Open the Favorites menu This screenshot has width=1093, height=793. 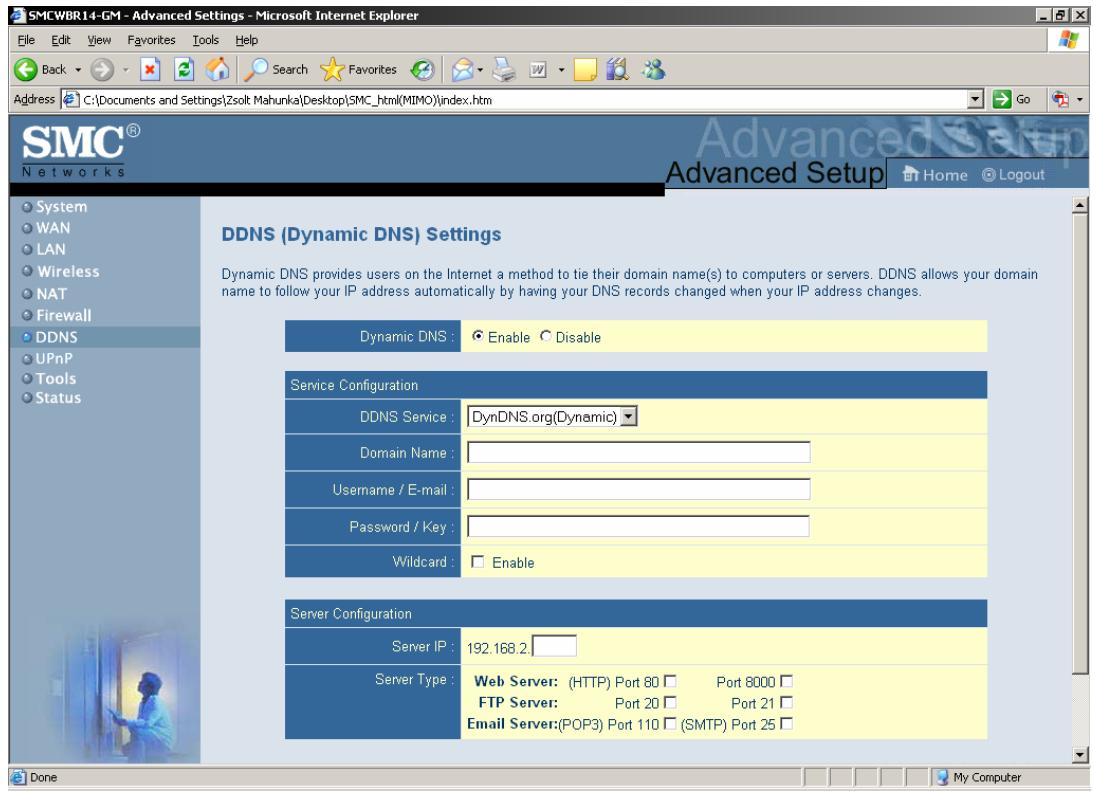(151, 40)
